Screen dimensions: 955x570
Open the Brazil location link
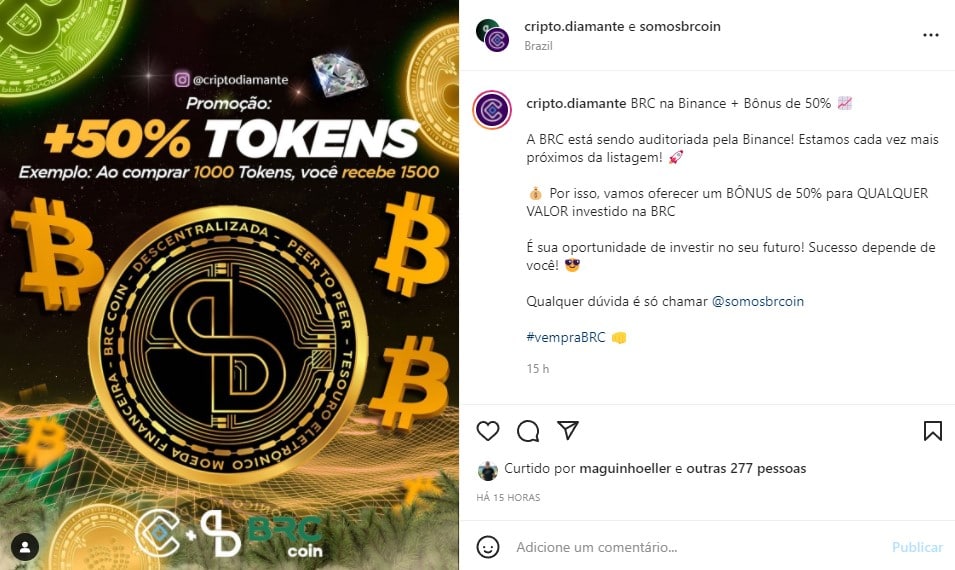coord(538,46)
